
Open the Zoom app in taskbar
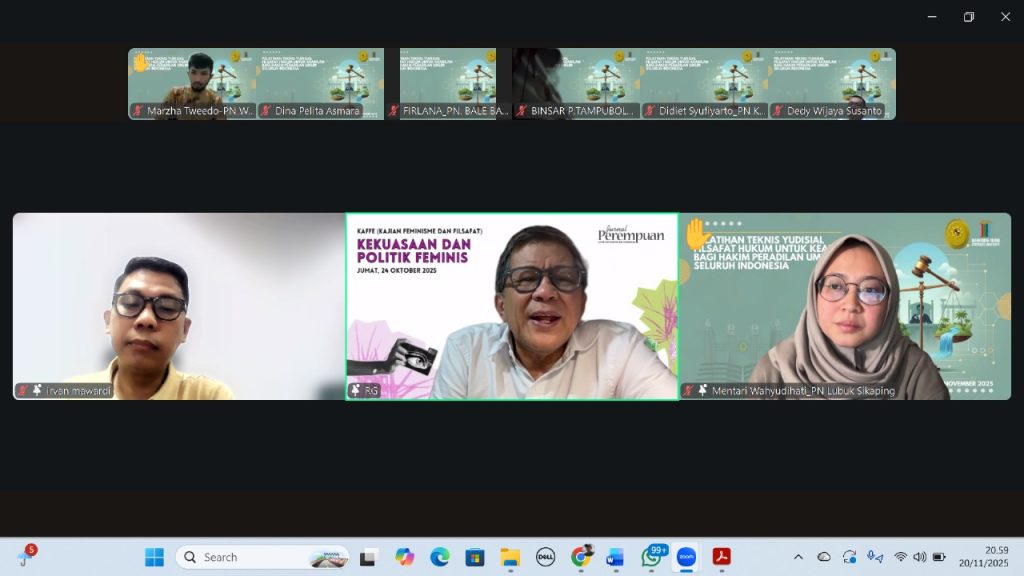click(x=686, y=557)
